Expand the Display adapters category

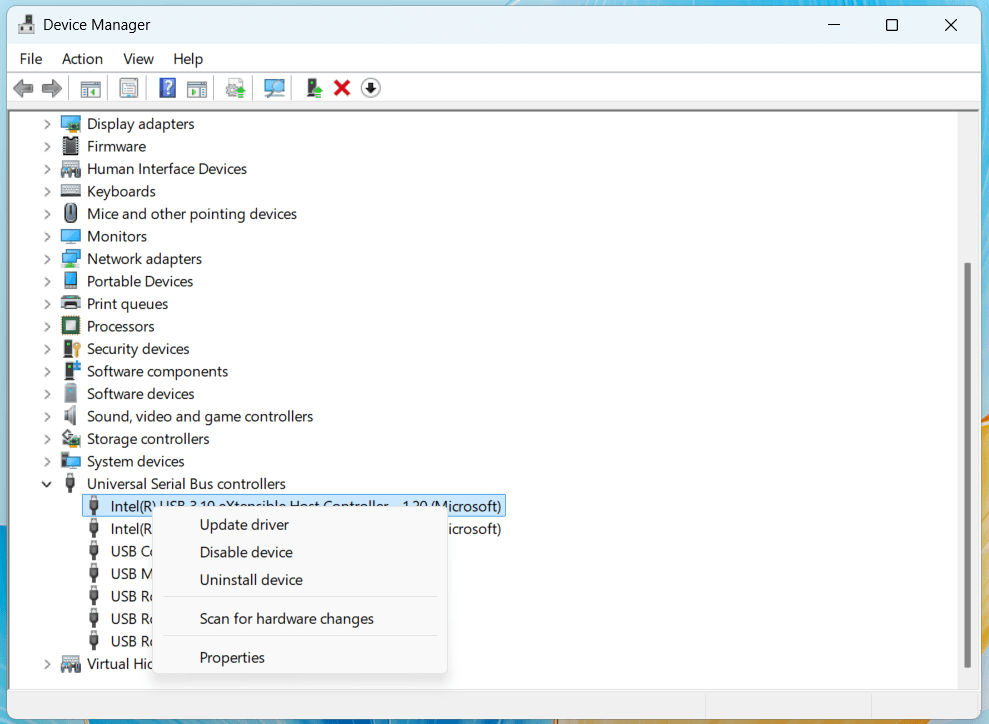click(47, 123)
